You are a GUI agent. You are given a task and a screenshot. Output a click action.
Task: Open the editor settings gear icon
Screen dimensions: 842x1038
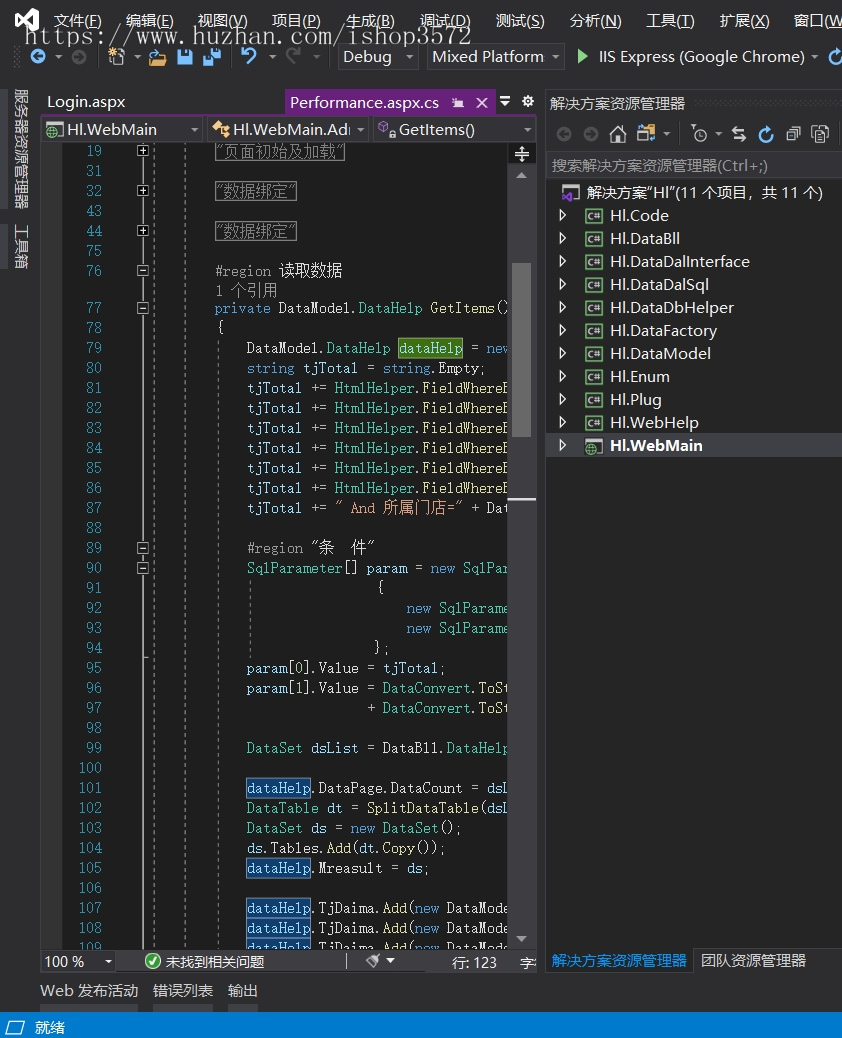pos(528,101)
